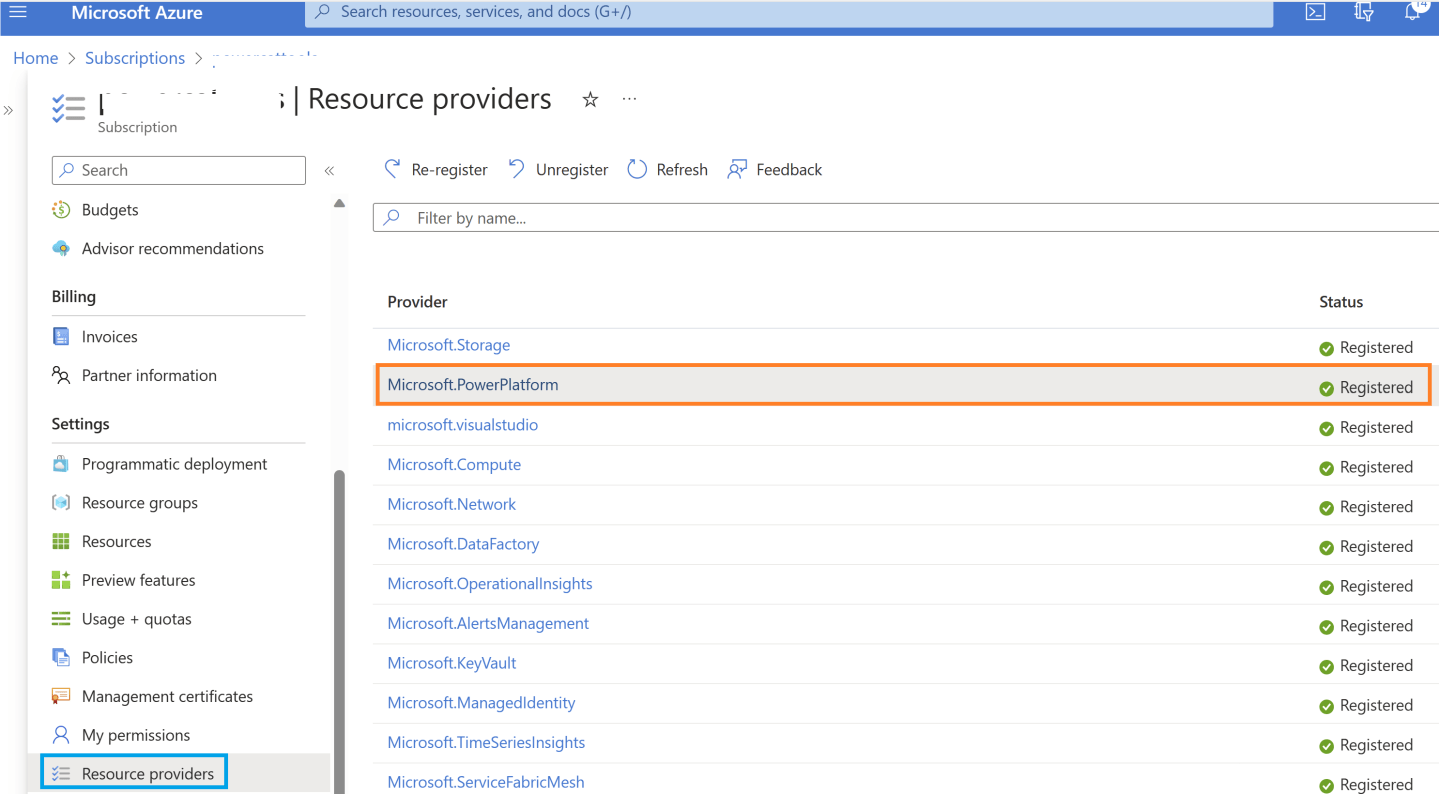The height and width of the screenshot is (794, 1439).
Task: Star this page as a favorite
Action: 589,99
